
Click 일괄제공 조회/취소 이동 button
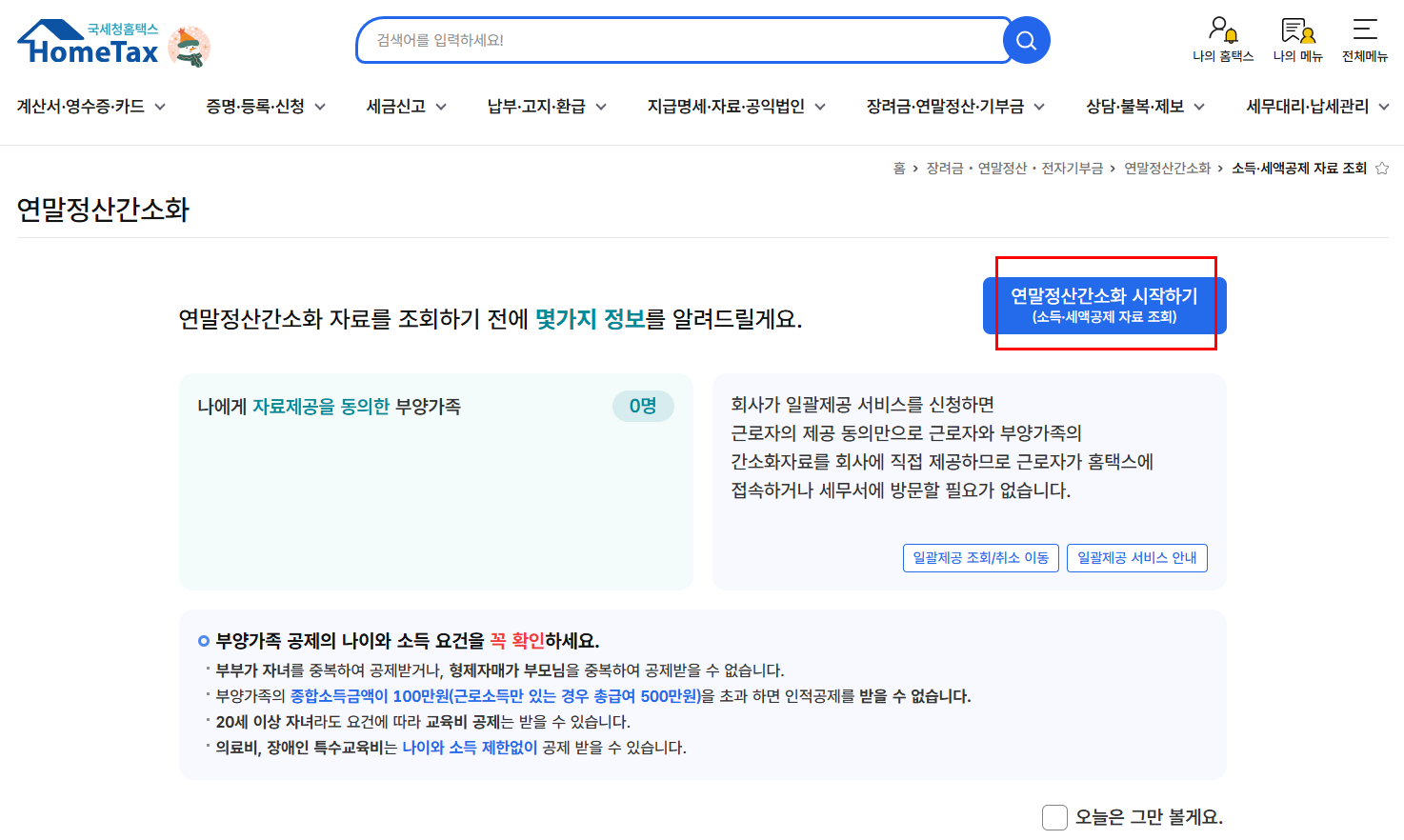point(980,558)
